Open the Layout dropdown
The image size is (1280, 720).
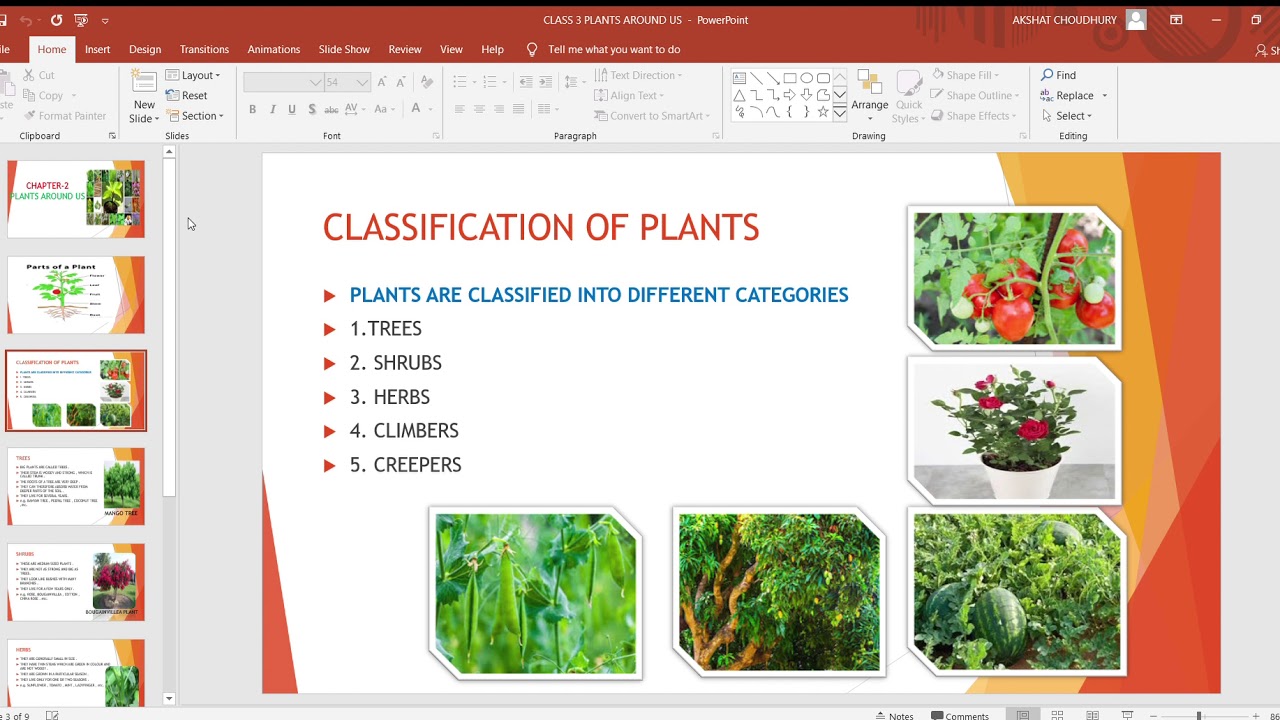[193, 75]
